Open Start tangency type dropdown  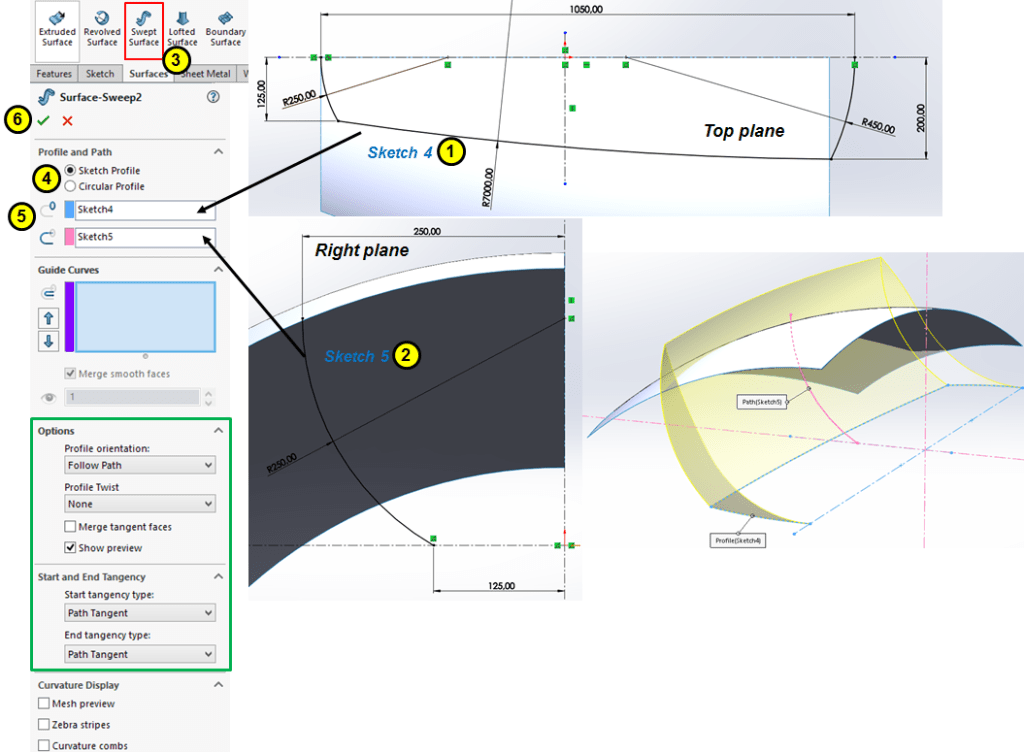[x=140, y=613]
